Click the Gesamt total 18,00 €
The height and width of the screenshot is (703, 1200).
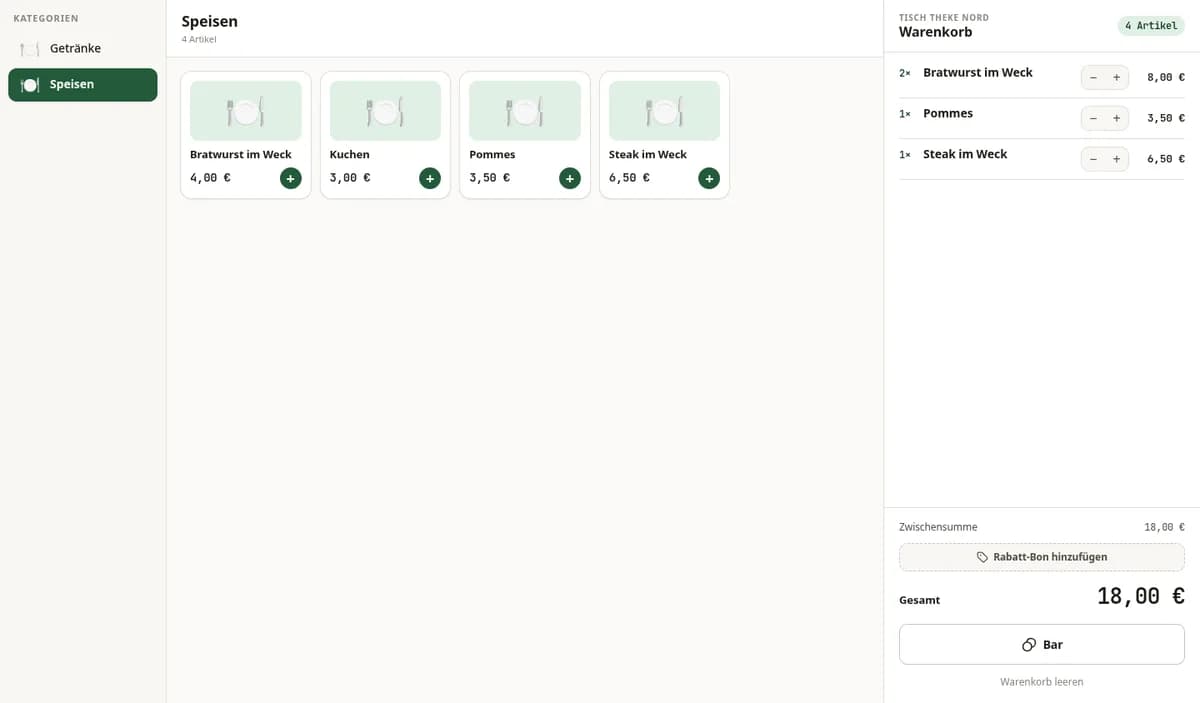[x=1141, y=597]
